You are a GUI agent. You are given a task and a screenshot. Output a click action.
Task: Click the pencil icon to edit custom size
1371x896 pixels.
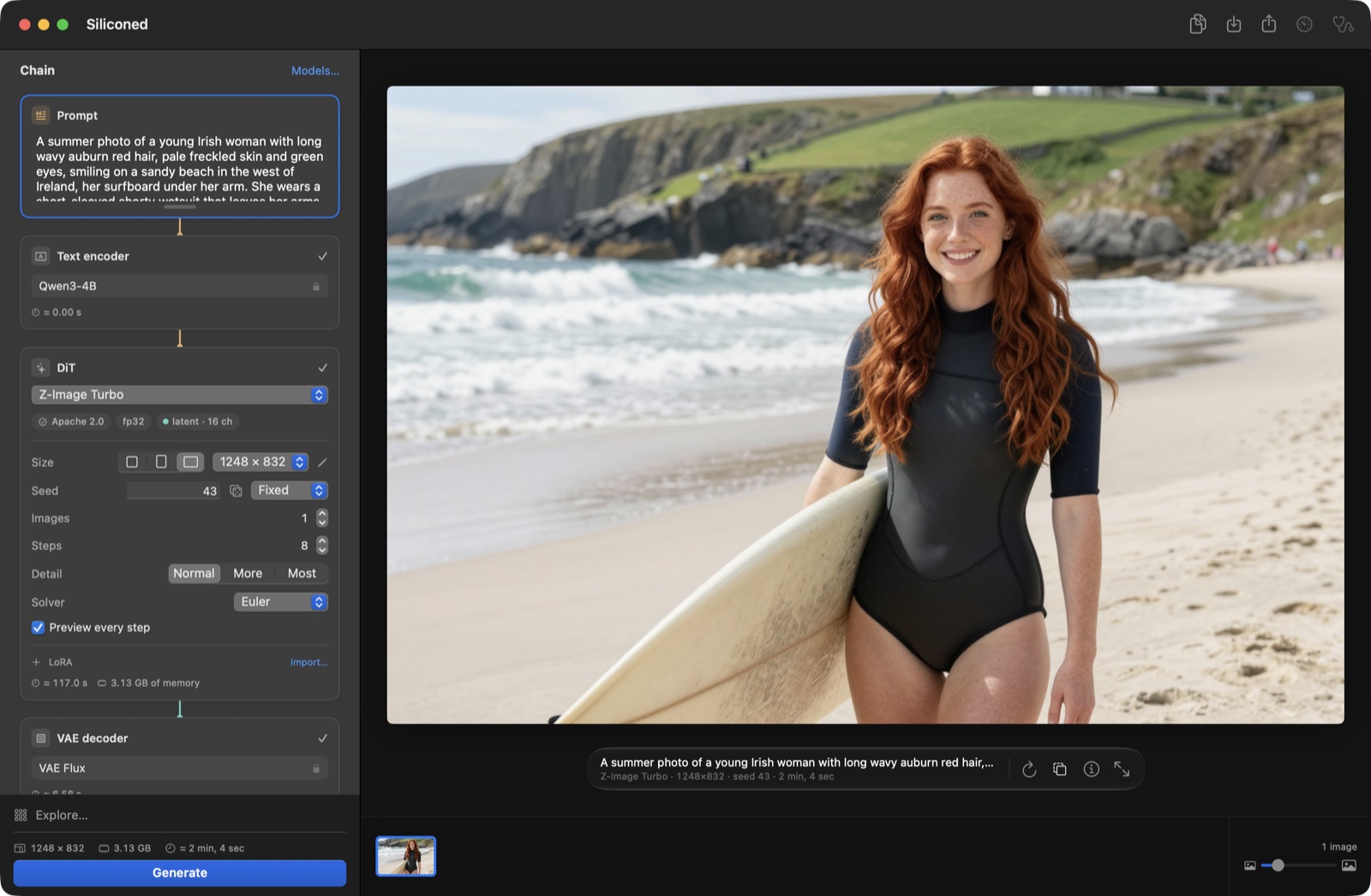pyautogui.click(x=322, y=462)
